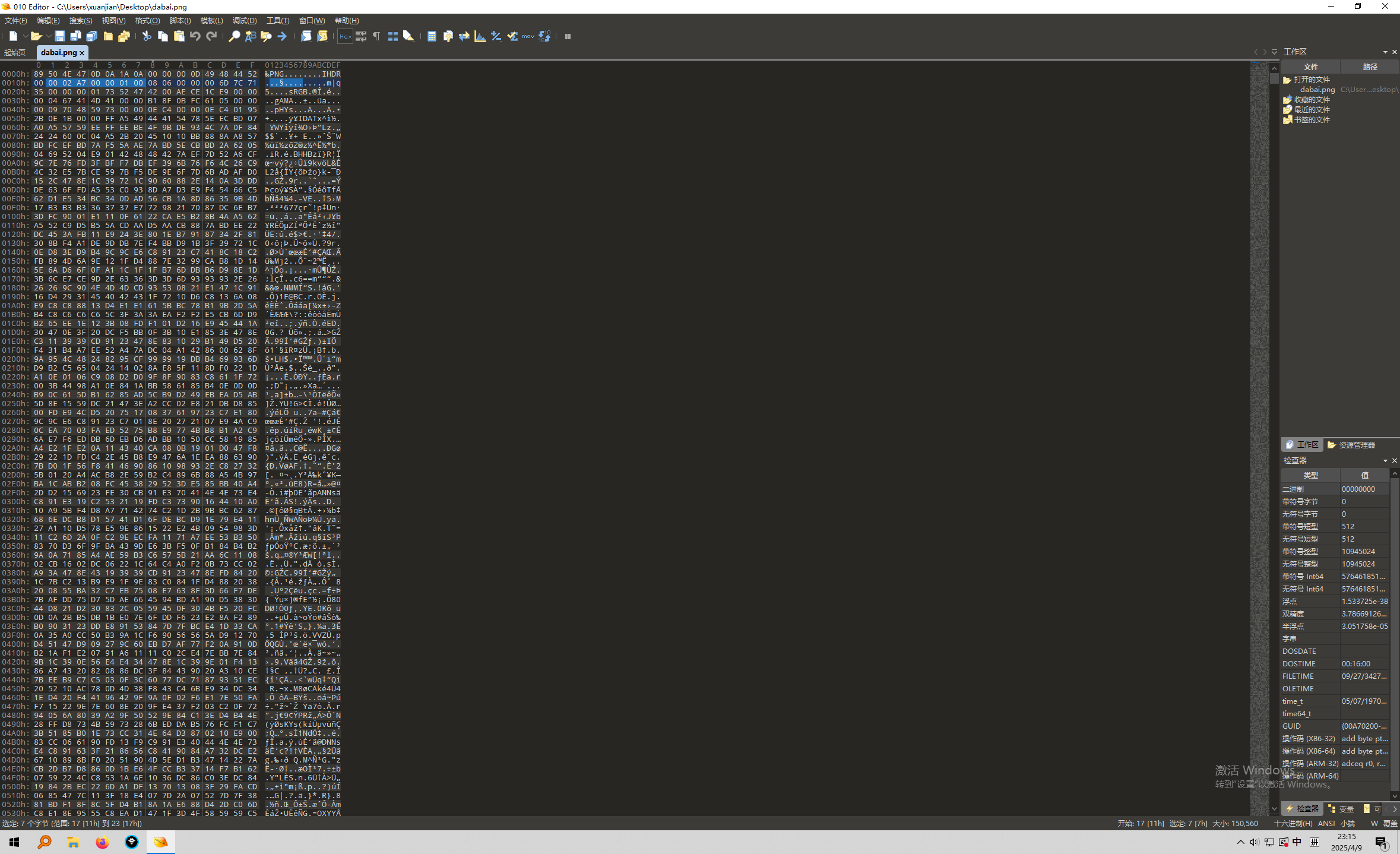The image size is (1400, 854).
Task: Open the Histogram tool icon
Action: [480, 37]
